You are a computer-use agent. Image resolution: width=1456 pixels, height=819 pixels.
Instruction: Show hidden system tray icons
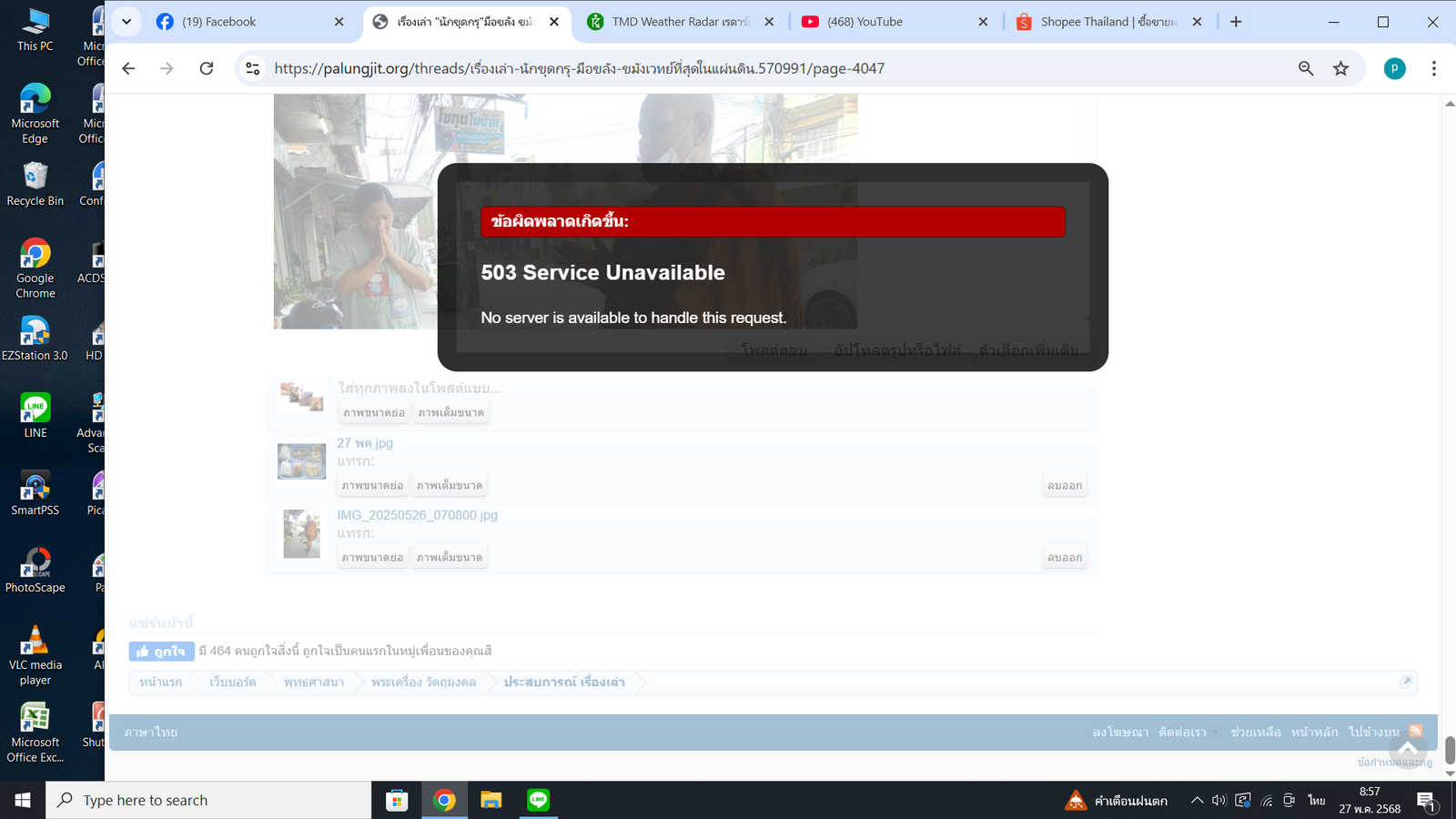(1197, 801)
